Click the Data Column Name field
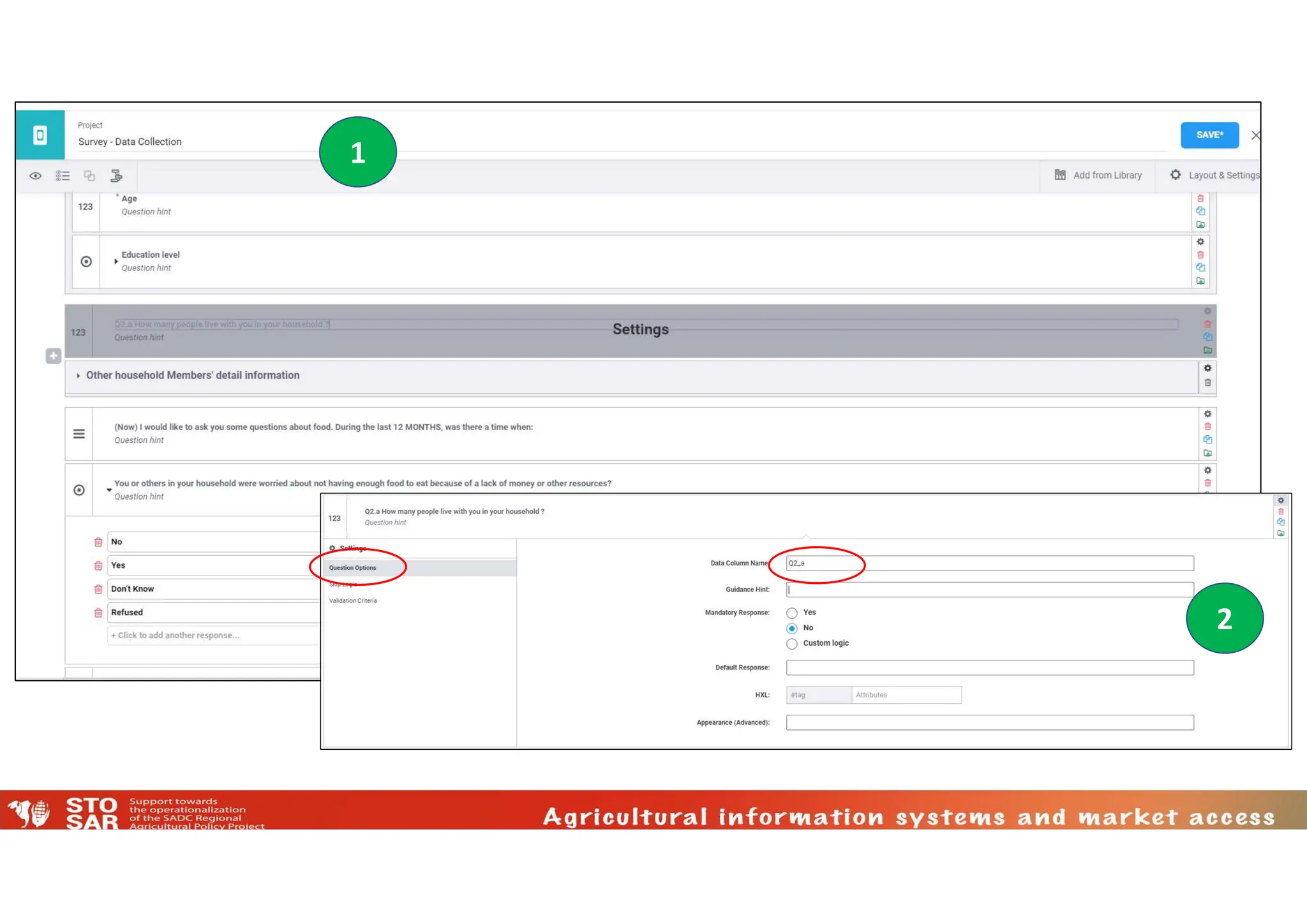The width and height of the screenshot is (1307, 924). 989,563
